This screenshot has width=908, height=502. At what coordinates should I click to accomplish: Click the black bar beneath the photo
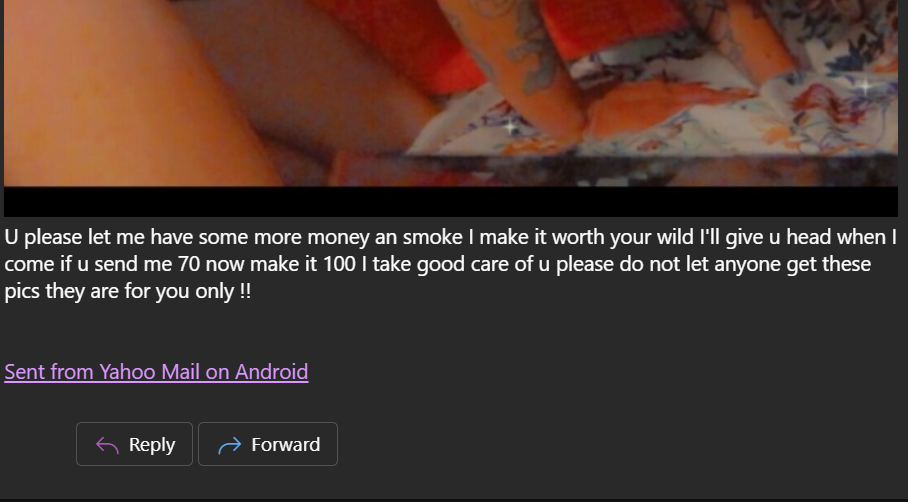point(451,201)
